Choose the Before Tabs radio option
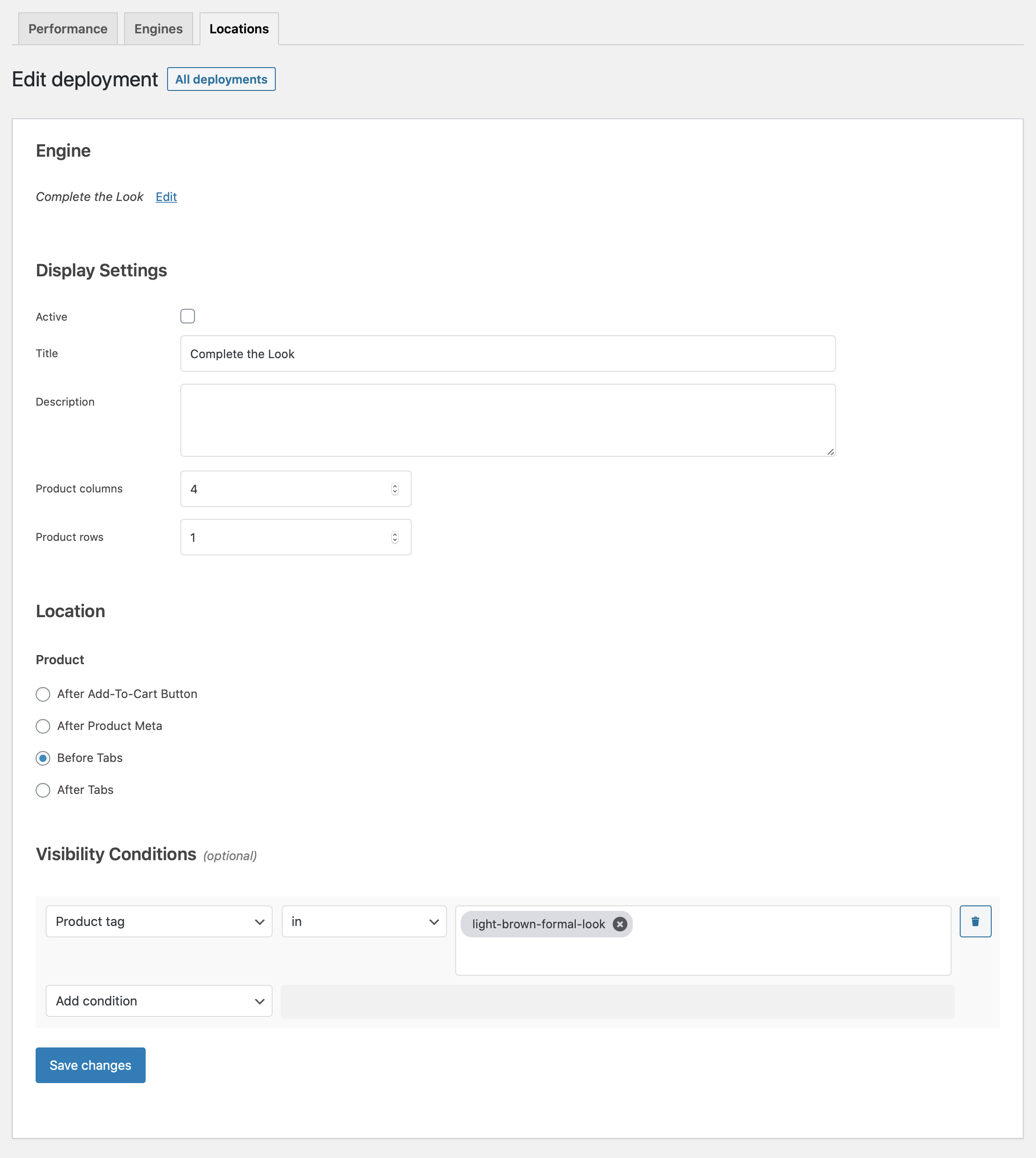The height and width of the screenshot is (1158, 1036). pos(43,757)
